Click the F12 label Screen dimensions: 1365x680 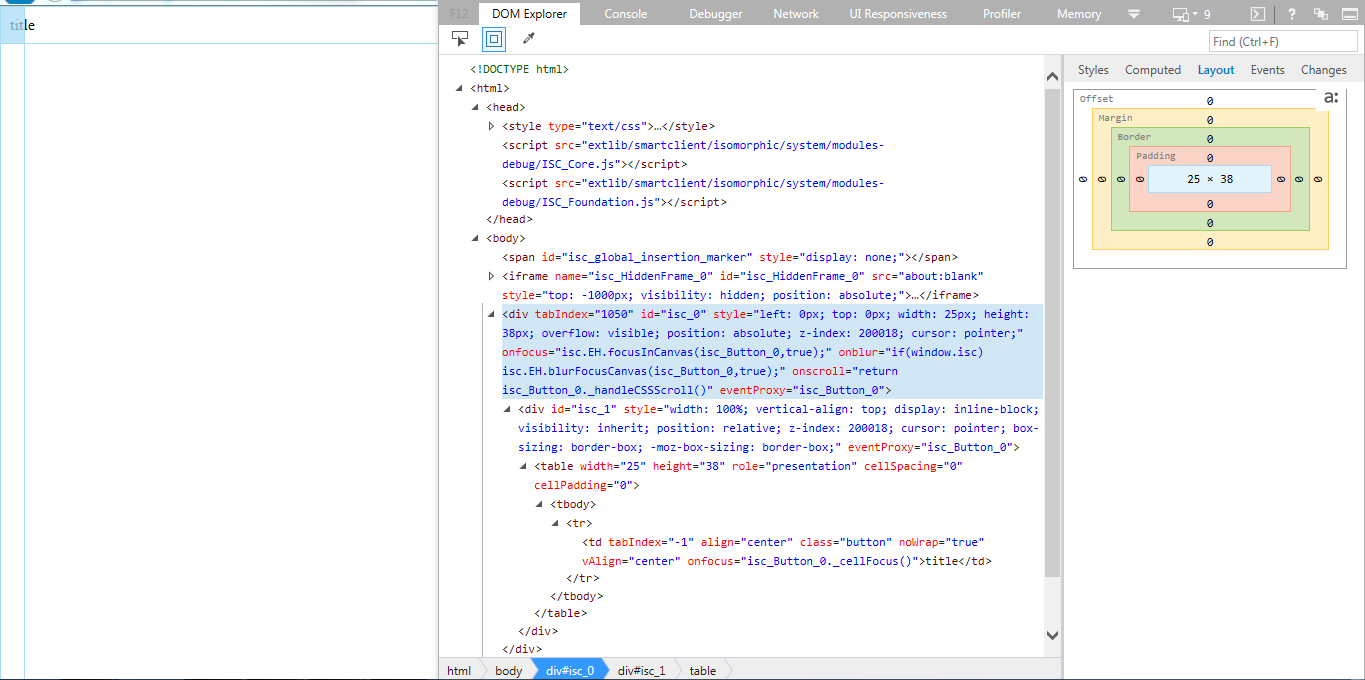(x=459, y=14)
